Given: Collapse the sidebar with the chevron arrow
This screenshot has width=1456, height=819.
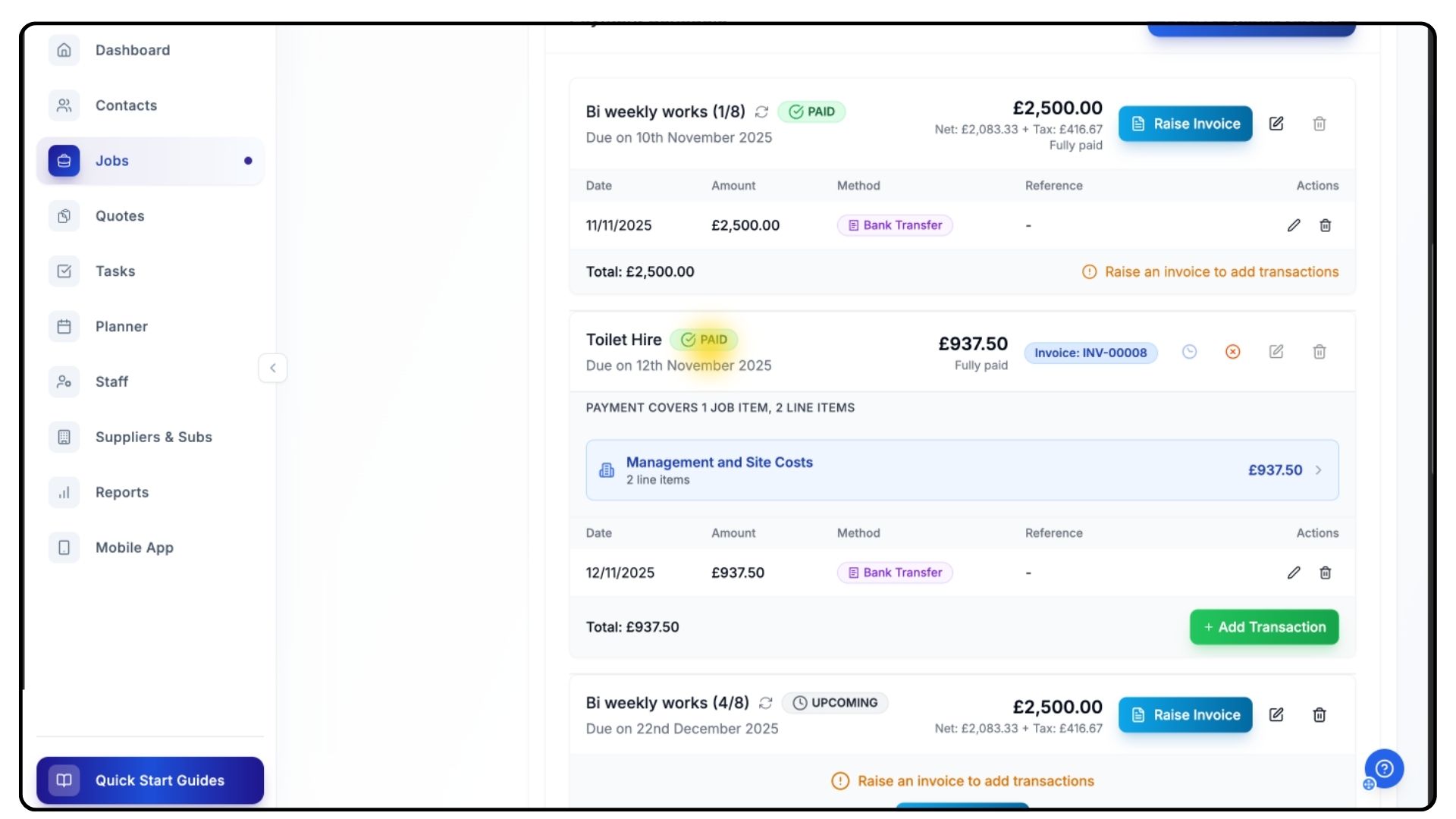Looking at the screenshot, I should [x=273, y=369].
